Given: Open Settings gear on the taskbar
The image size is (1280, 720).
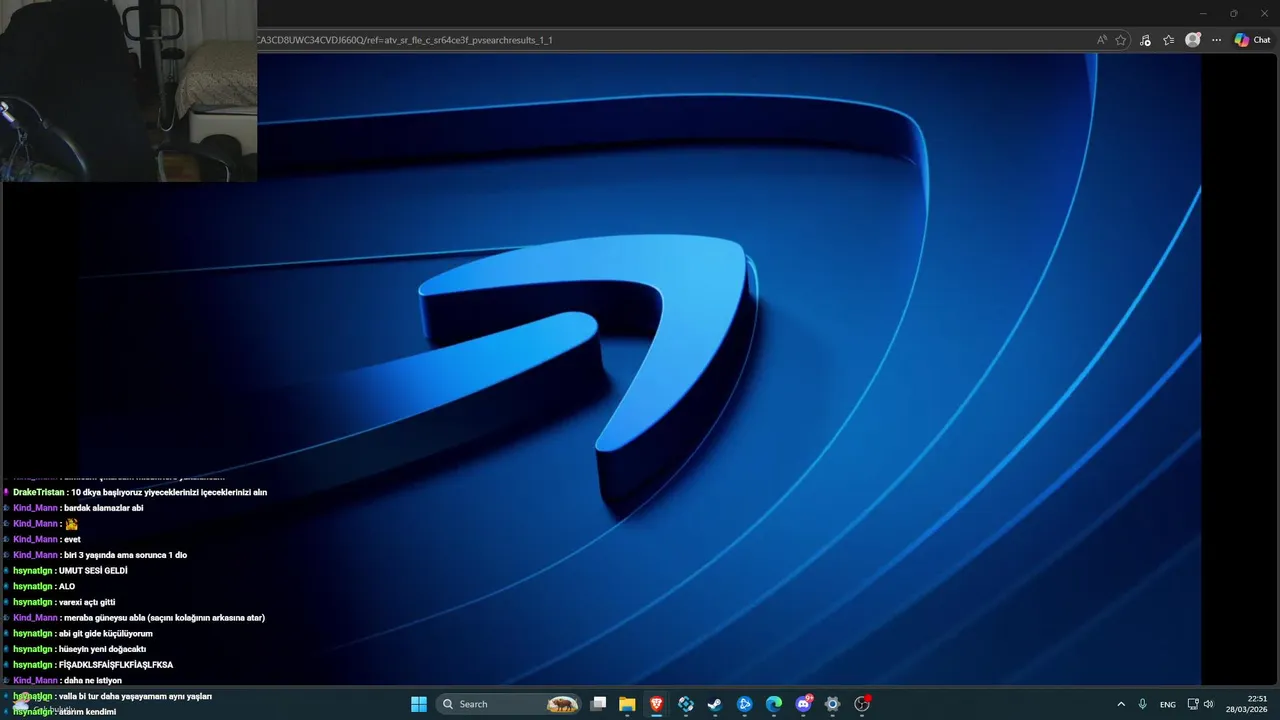Looking at the screenshot, I should coord(832,704).
